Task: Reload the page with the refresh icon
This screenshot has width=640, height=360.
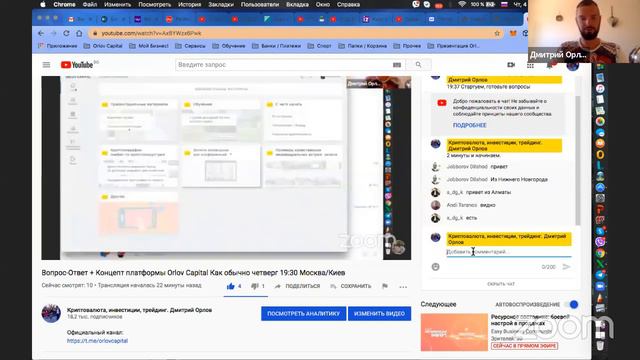Action: [x=66, y=33]
